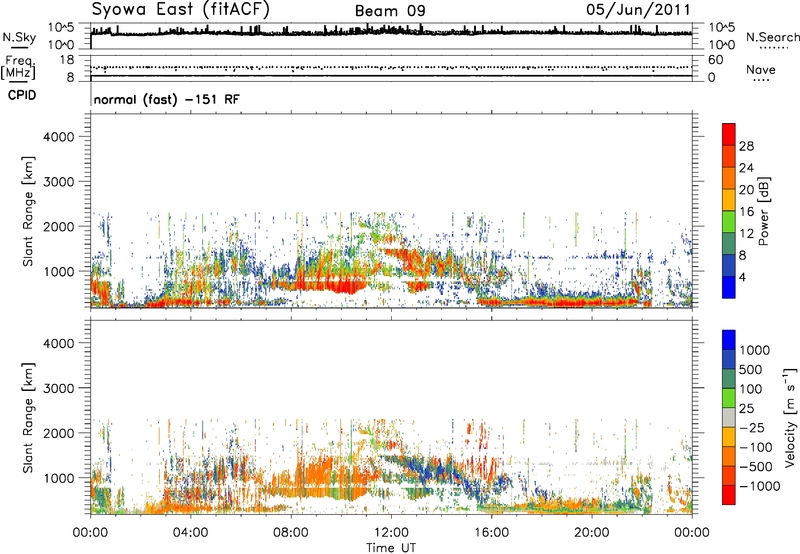Screen dimensions: 800x554
Task: Click the 'Freq. [MHz]' axis label
Action: (x=19, y=67)
